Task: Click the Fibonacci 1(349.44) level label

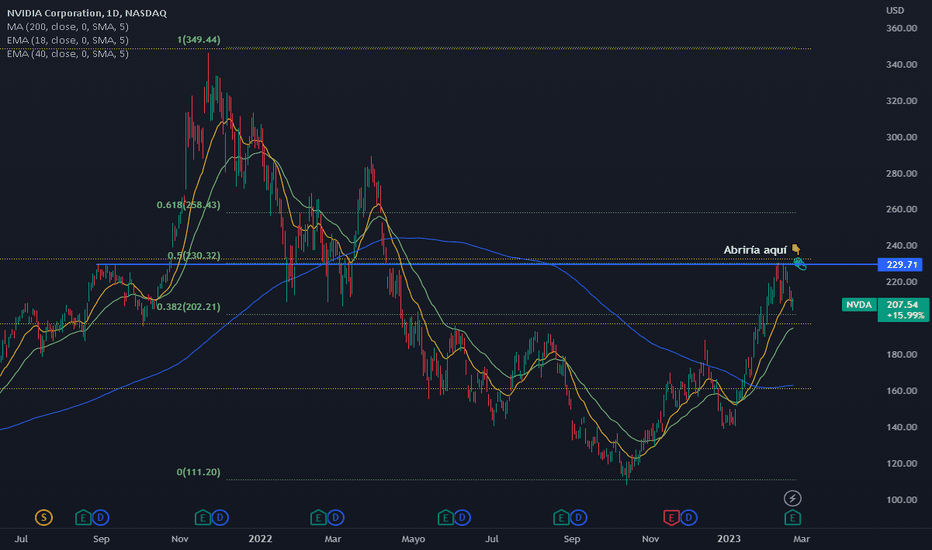Action: click(199, 40)
